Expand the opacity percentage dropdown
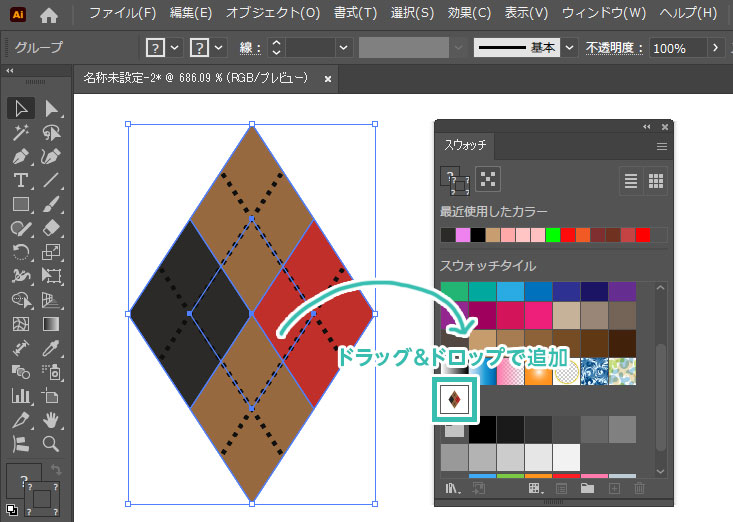 coord(716,47)
